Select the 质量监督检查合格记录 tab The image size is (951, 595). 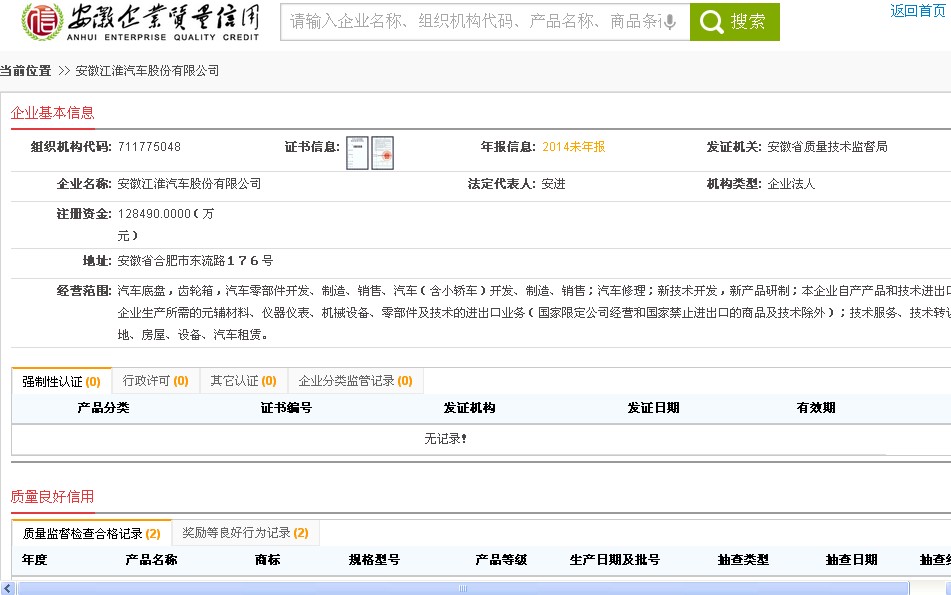(x=91, y=533)
